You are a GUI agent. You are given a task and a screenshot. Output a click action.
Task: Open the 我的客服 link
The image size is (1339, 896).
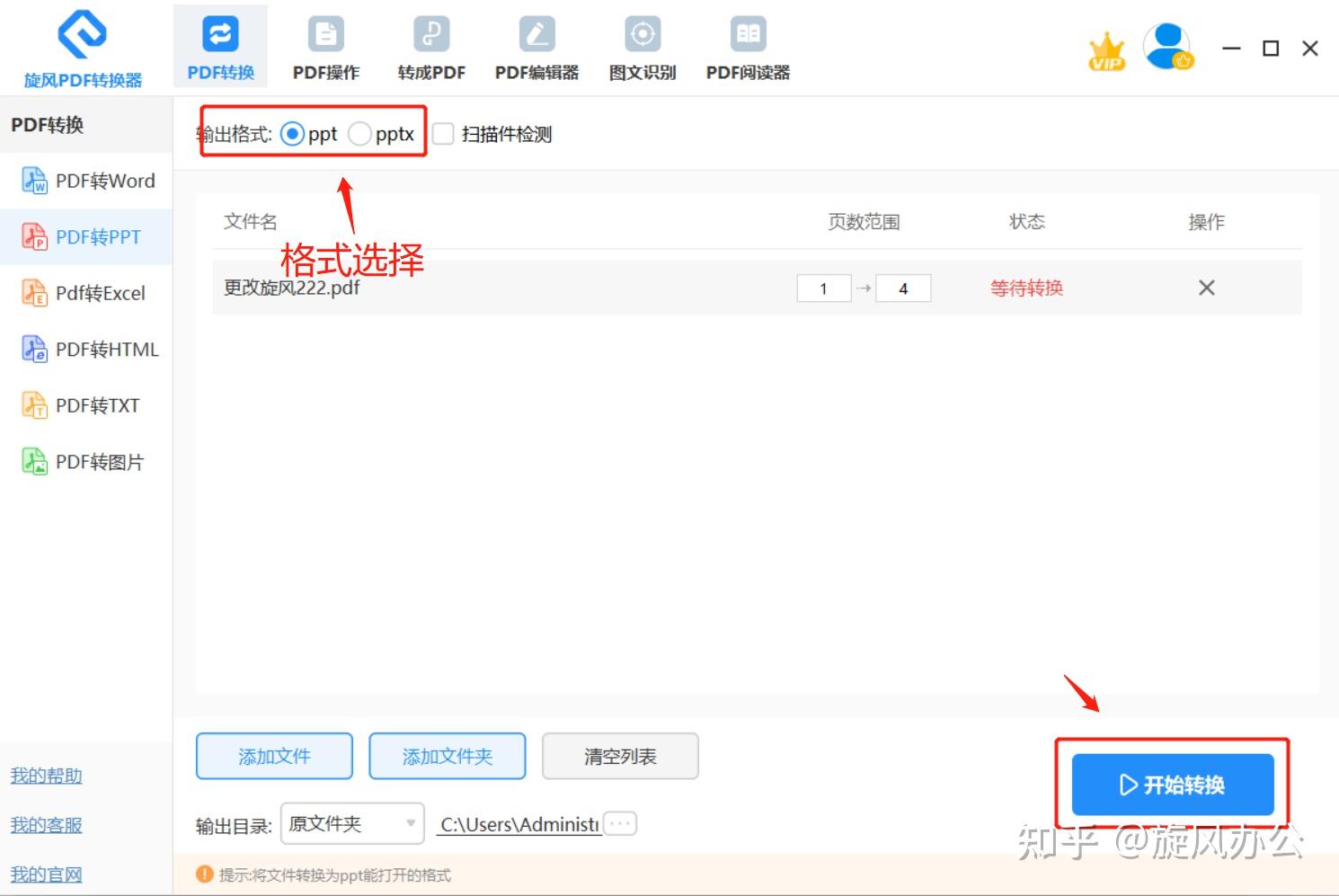pyautogui.click(x=46, y=825)
